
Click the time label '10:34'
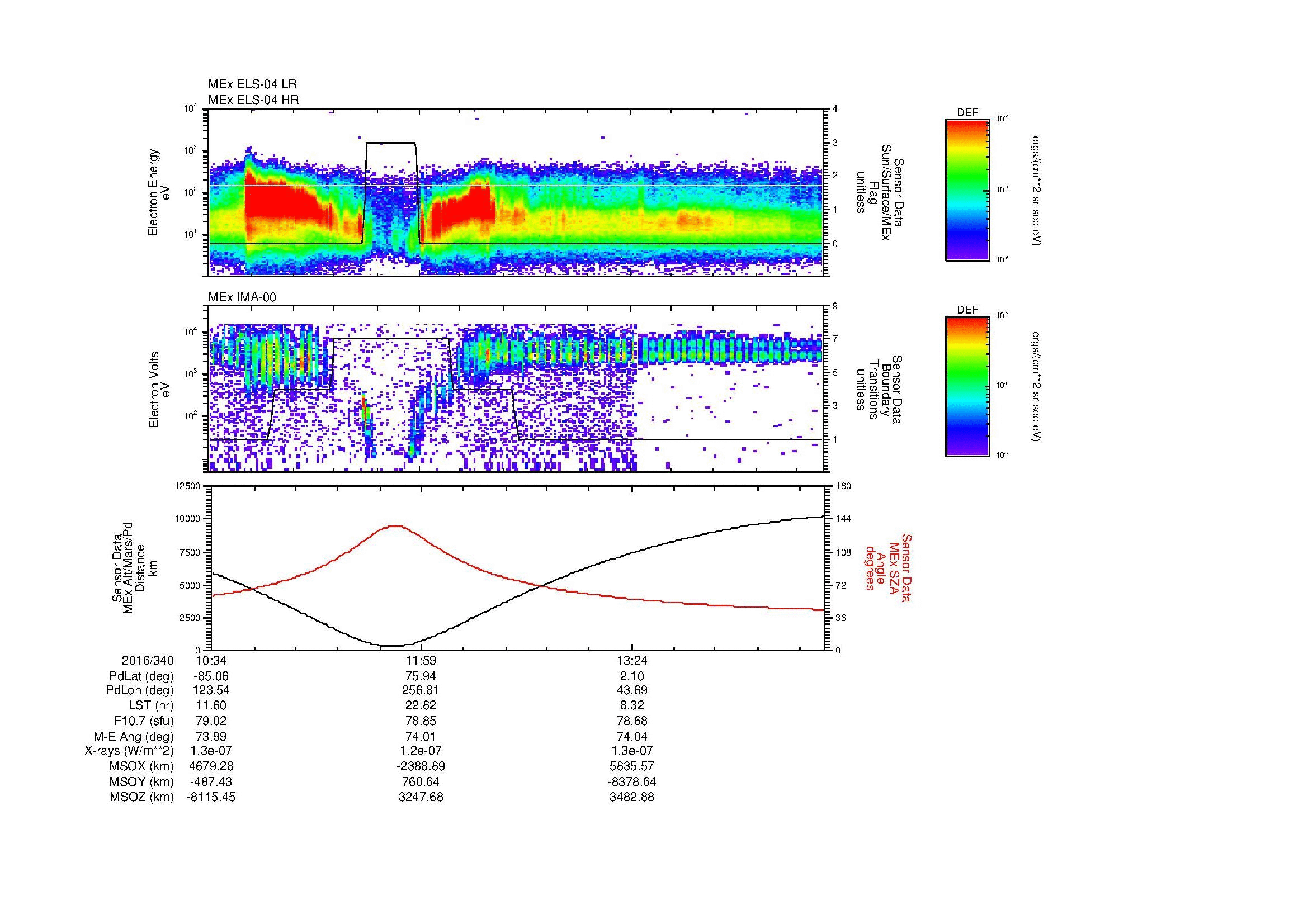pos(211,660)
